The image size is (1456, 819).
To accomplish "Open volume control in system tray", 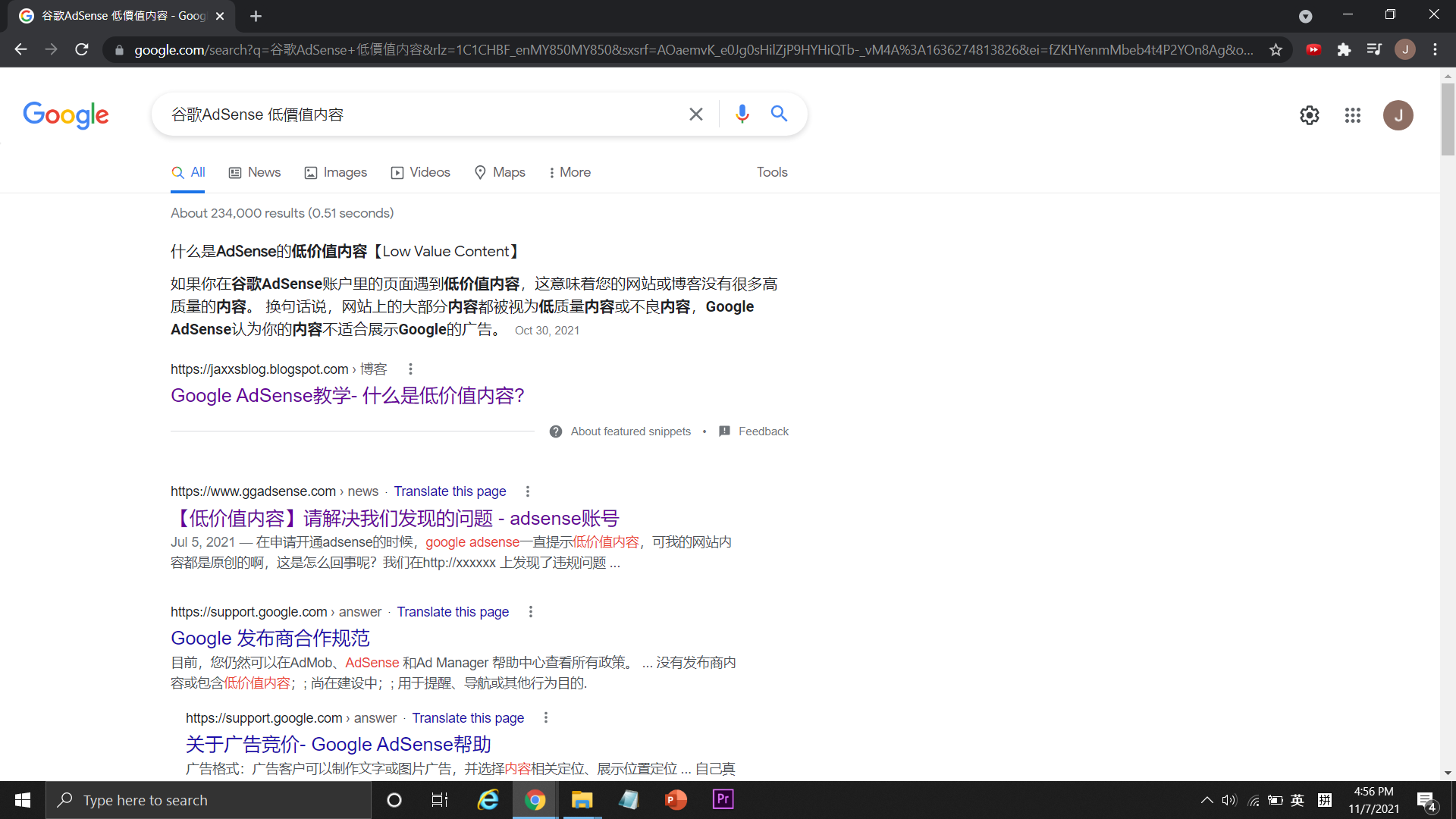I will (x=1229, y=800).
